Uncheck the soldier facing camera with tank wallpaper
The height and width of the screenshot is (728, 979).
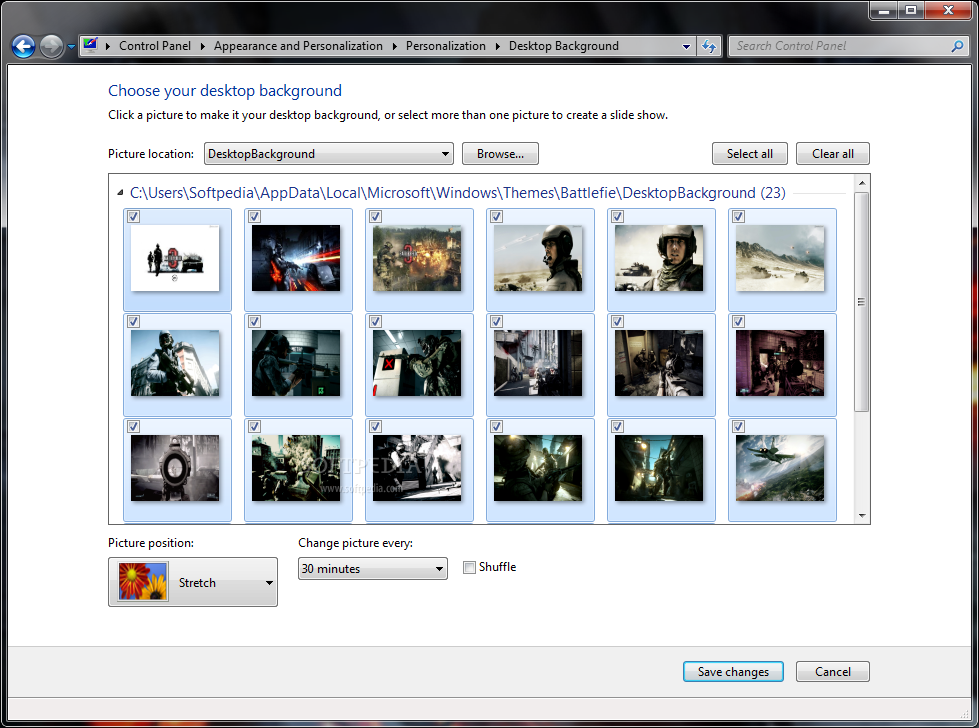point(617,217)
